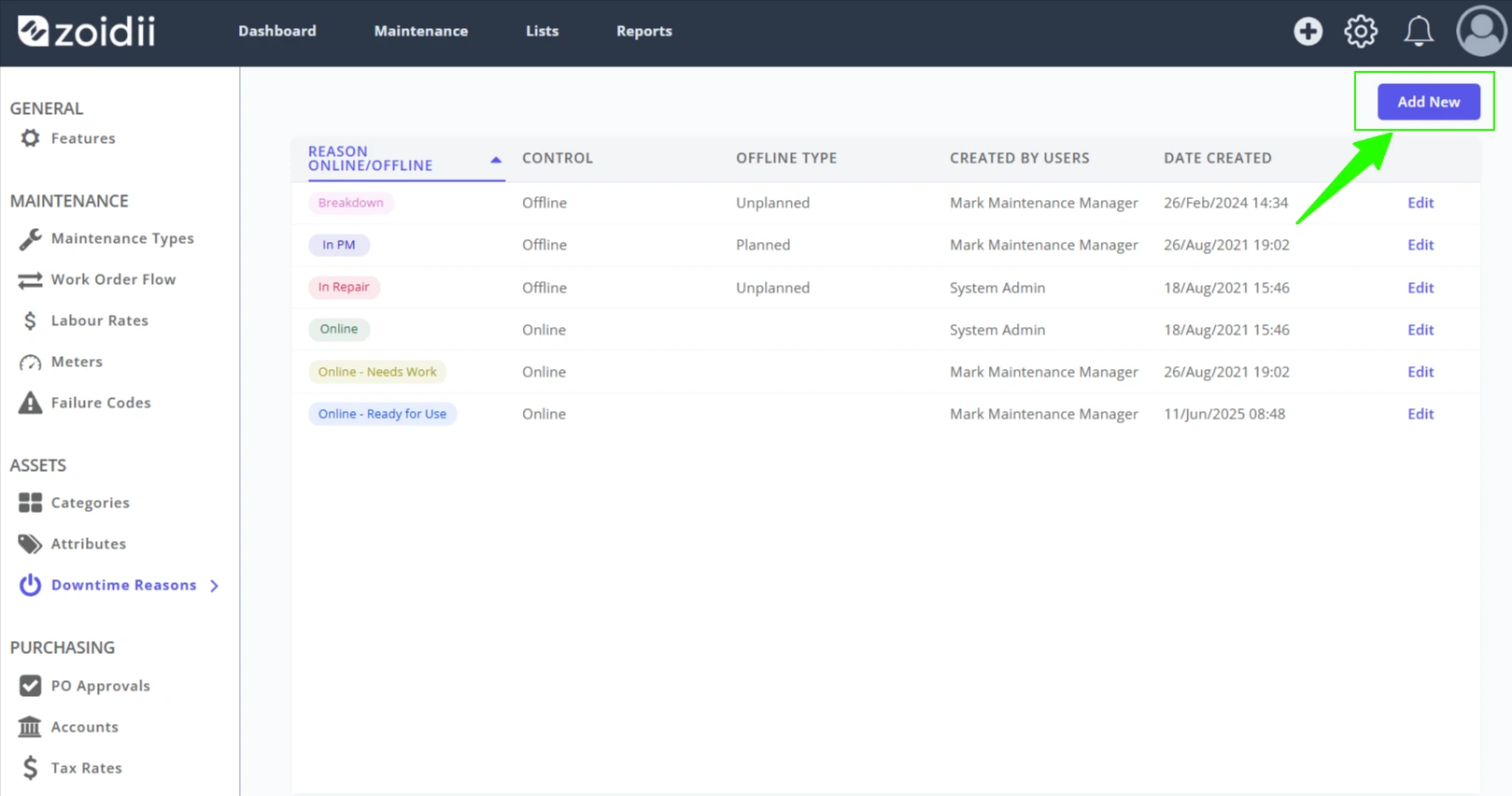Open Work Order Flow in the sidebar
This screenshot has width=1512, height=796.
pos(113,279)
